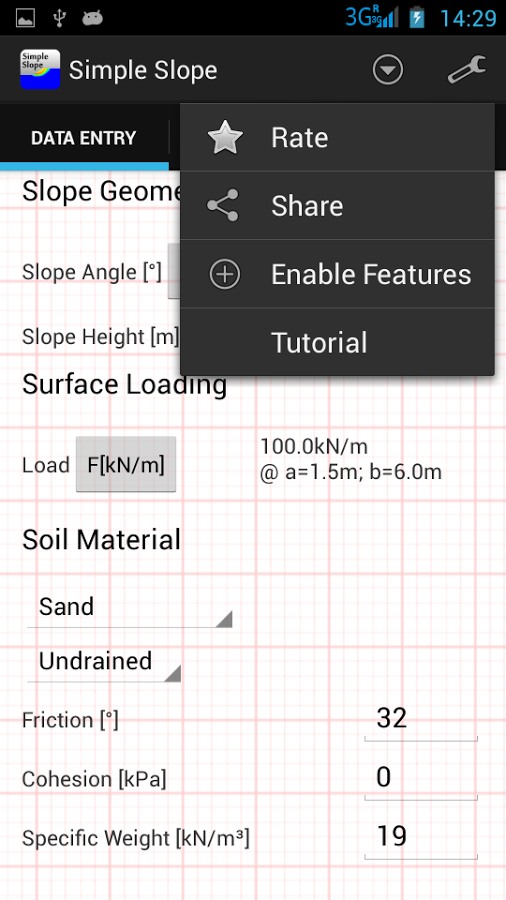The image size is (506, 900).
Task: Tap the plus circle Enable Features icon
Action: [x=225, y=274]
